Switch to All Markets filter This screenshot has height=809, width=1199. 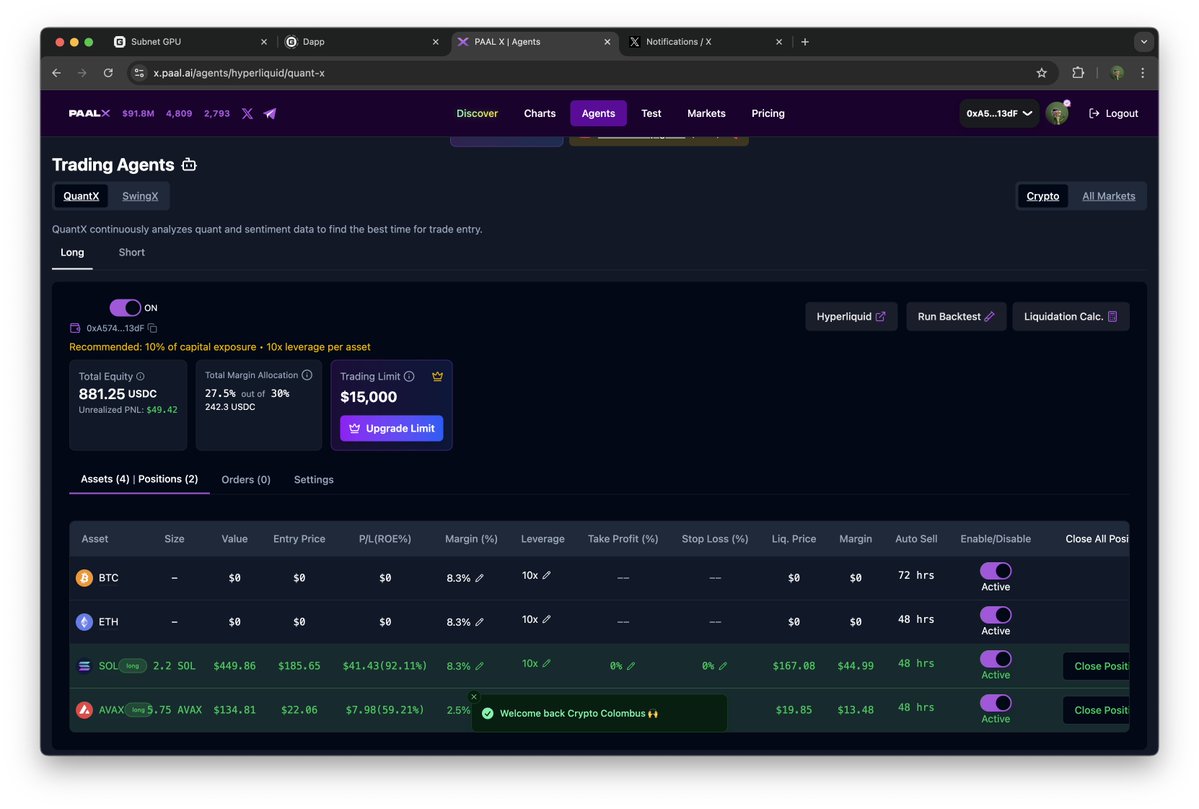[x=1108, y=196]
